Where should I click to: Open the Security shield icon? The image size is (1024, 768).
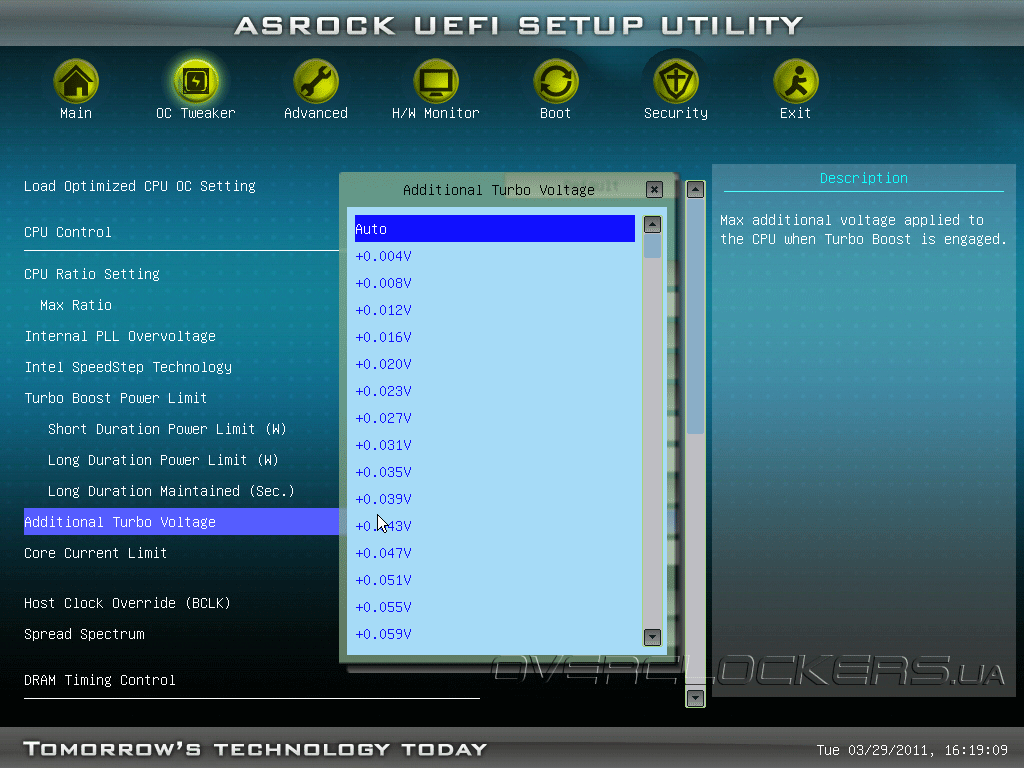(x=676, y=81)
